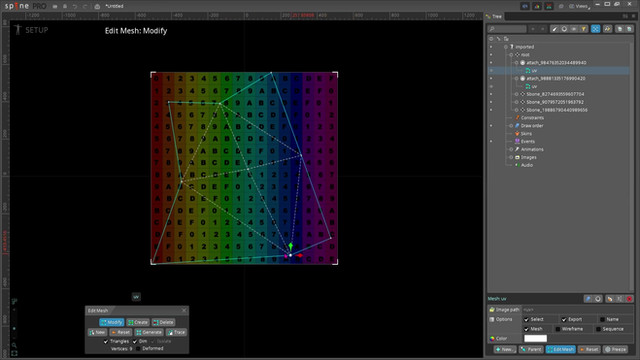Open the white Color swatch picker

pyautogui.click(x=536, y=338)
